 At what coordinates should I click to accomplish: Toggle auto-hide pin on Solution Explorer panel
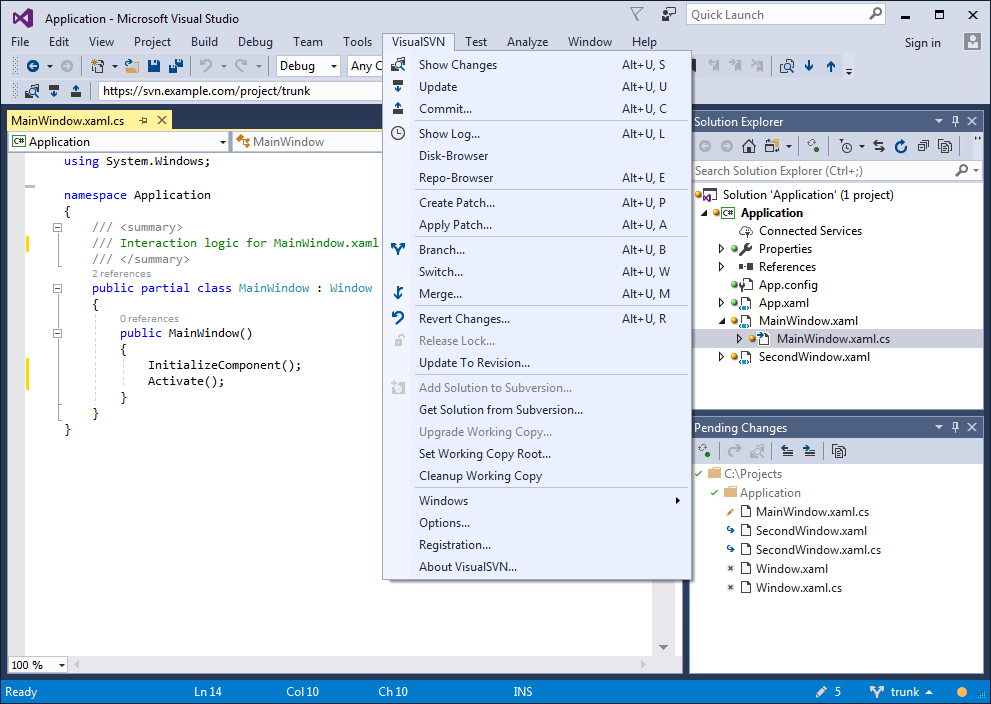[955, 121]
